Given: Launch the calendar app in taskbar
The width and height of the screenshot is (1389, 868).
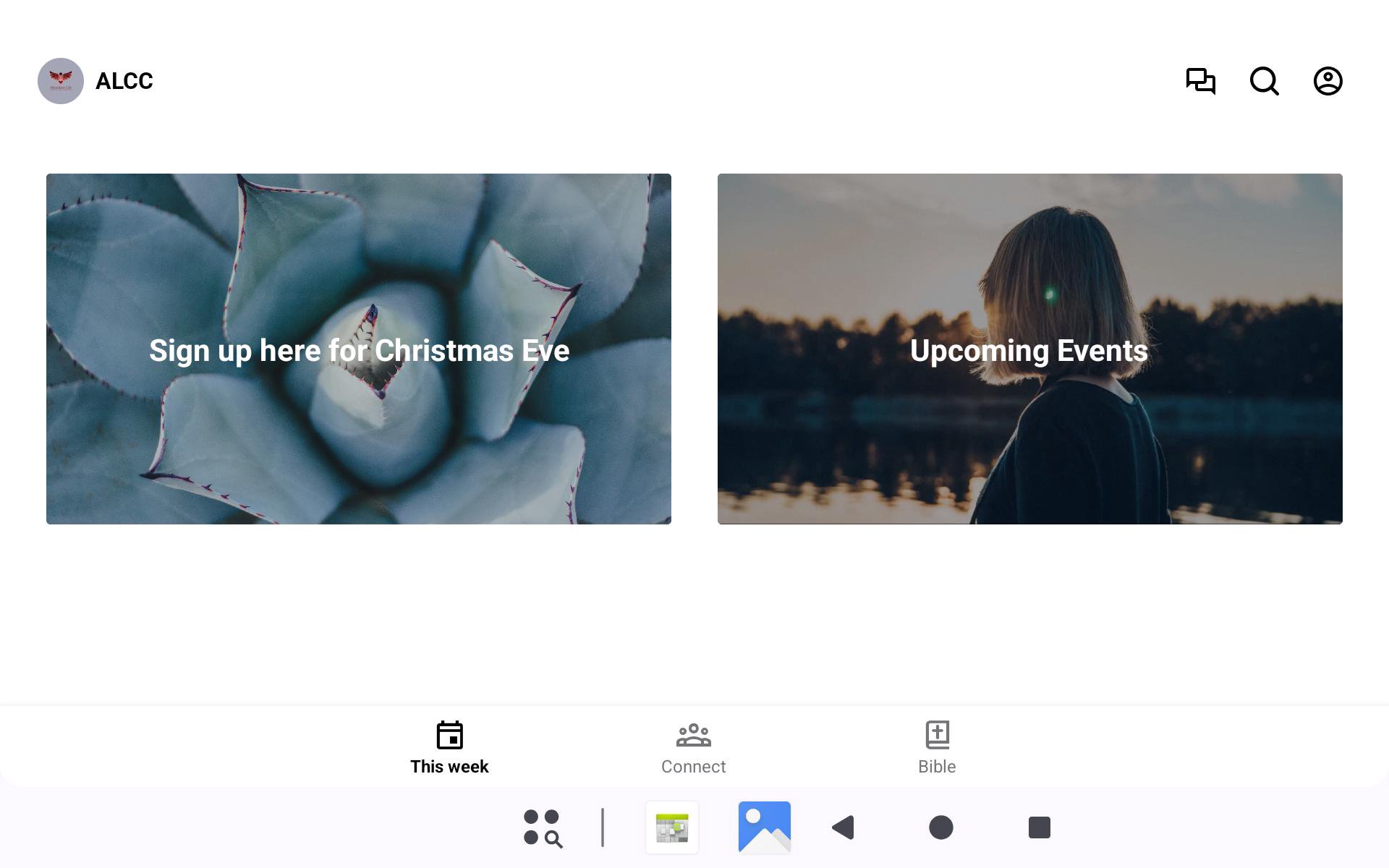Looking at the screenshot, I should click(672, 827).
